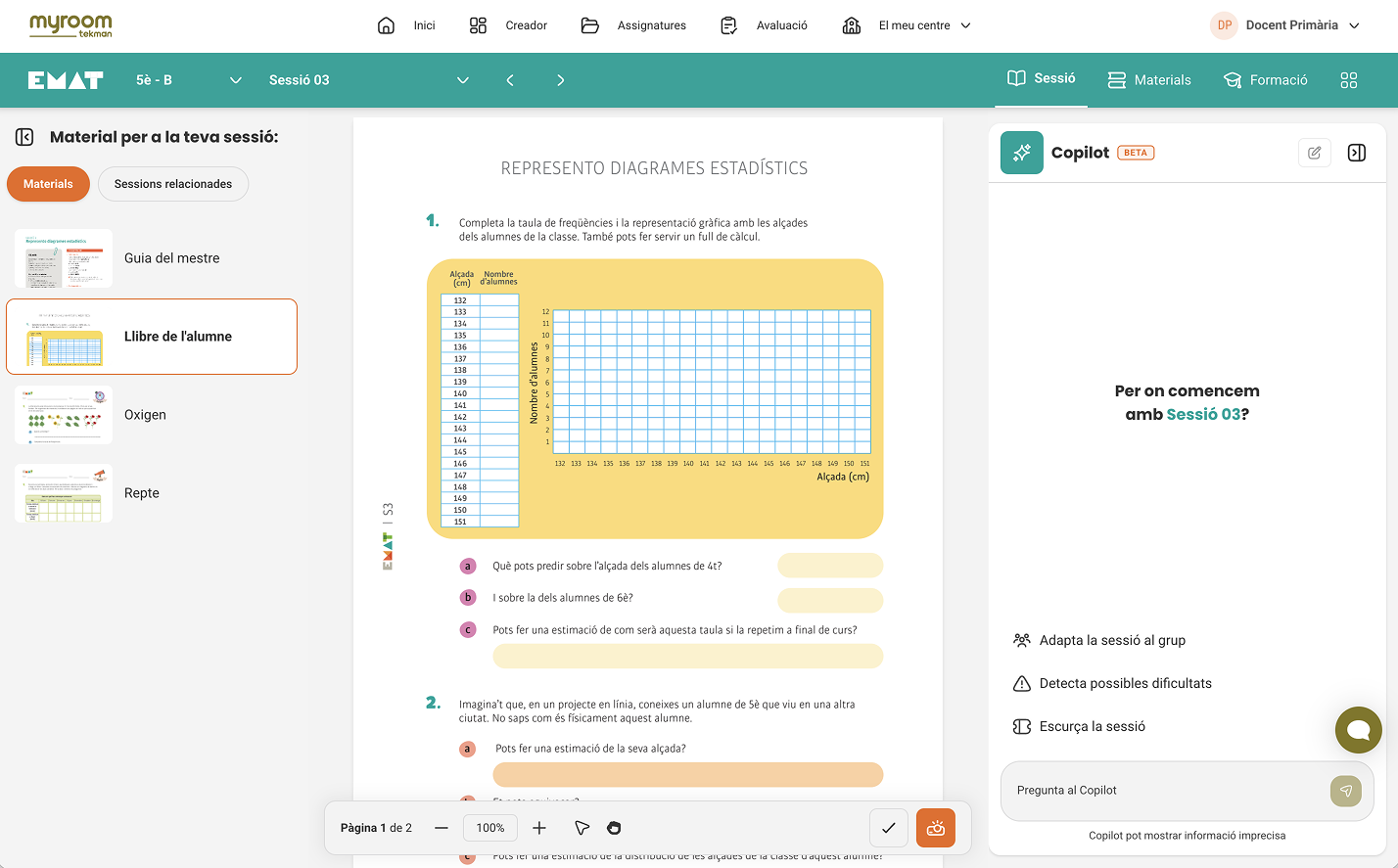Send the Copilot message arrow button
Screen dimensions: 1398x868
pyautogui.click(x=1346, y=791)
